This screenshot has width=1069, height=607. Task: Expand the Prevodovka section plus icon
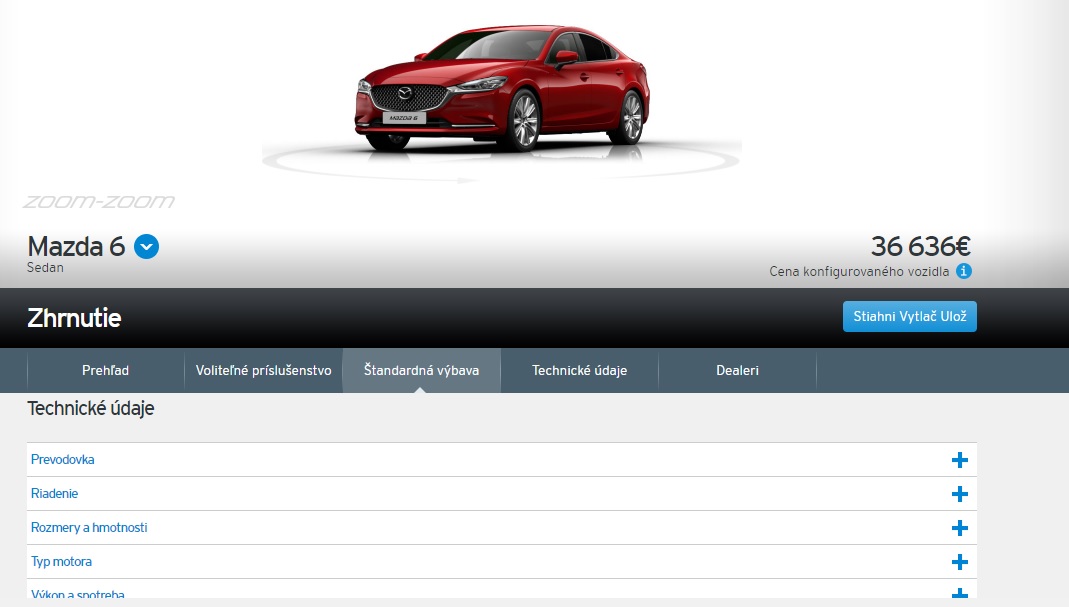pyautogui.click(x=960, y=460)
